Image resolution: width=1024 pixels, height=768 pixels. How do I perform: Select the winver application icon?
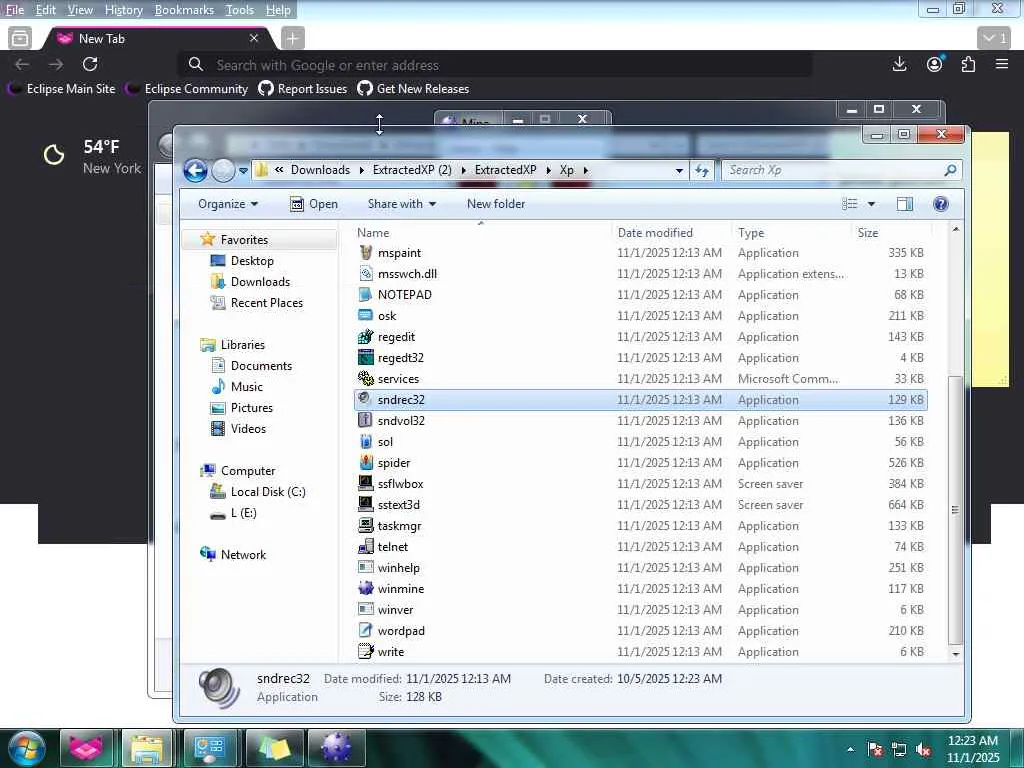click(x=366, y=609)
